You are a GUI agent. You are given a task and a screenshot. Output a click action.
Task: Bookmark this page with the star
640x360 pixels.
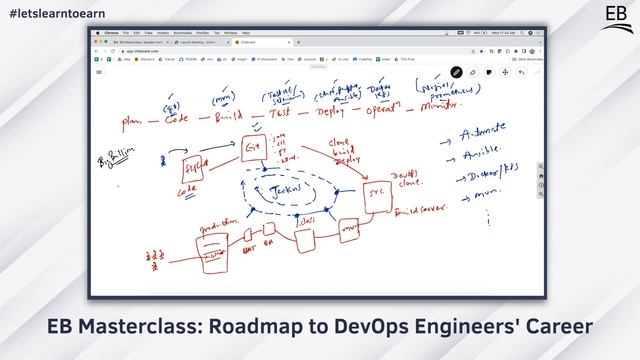481,51
